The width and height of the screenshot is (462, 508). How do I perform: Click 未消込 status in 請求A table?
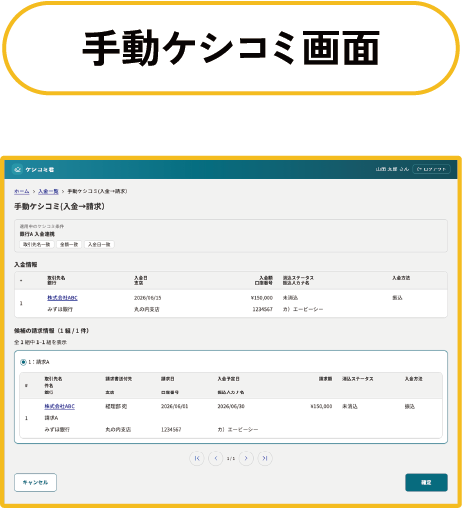[x=350, y=406]
